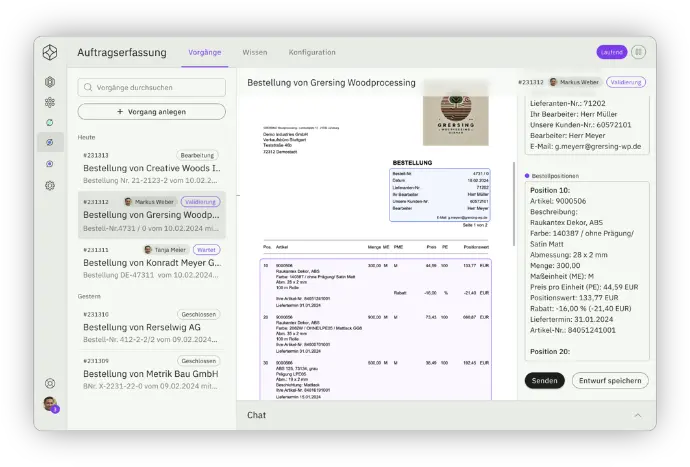Toggle the Laufend status pill
This screenshot has width=690, height=467.
[611, 52]
